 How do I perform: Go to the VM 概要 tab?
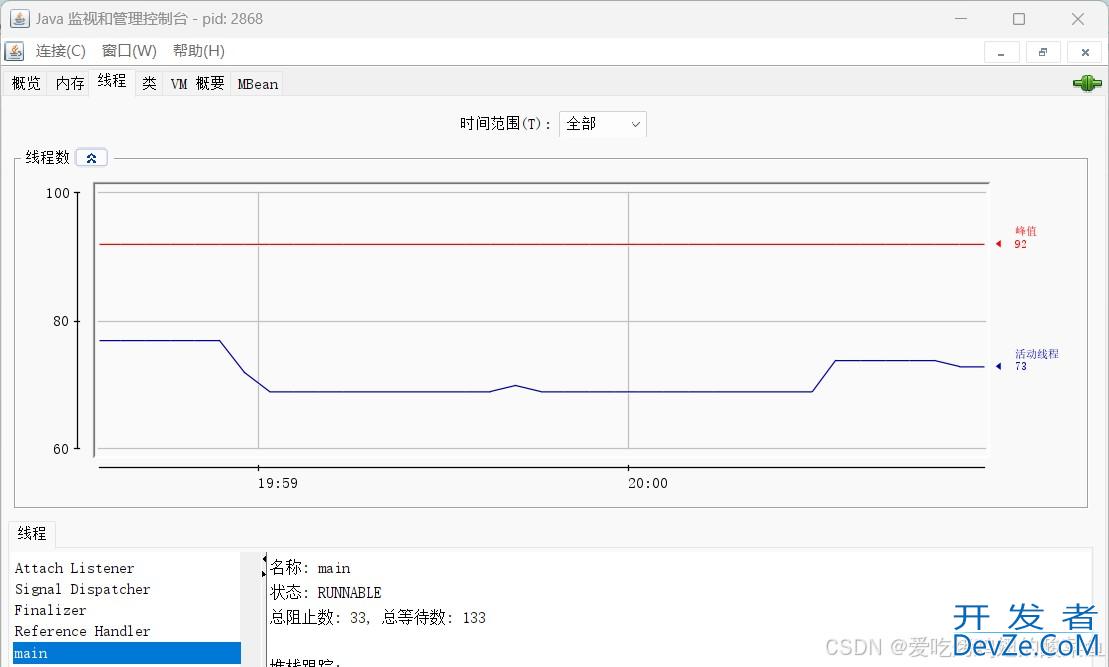click(x=197, y=84)
